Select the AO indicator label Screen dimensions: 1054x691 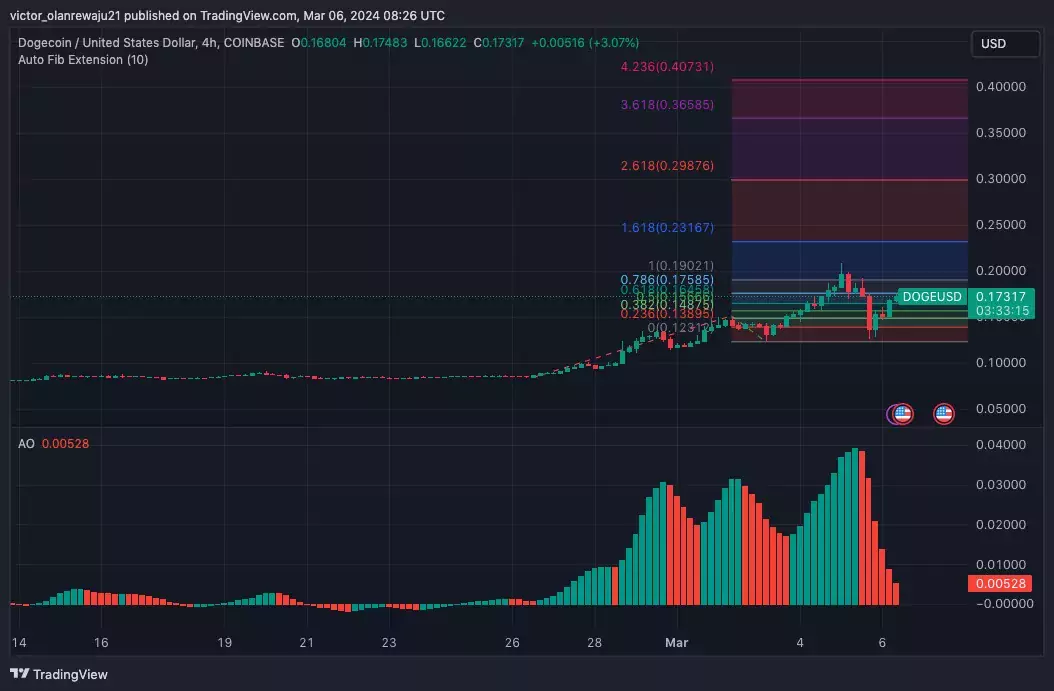pyautogui.click(x=26, y=444)
